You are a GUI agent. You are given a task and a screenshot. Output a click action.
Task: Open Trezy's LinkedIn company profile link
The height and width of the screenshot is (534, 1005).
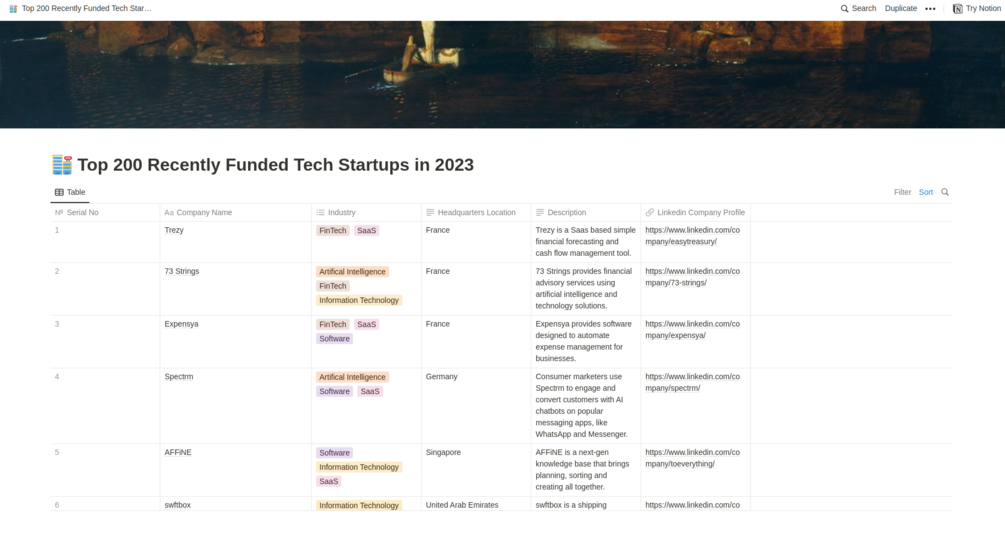click(x=692, y=236)
